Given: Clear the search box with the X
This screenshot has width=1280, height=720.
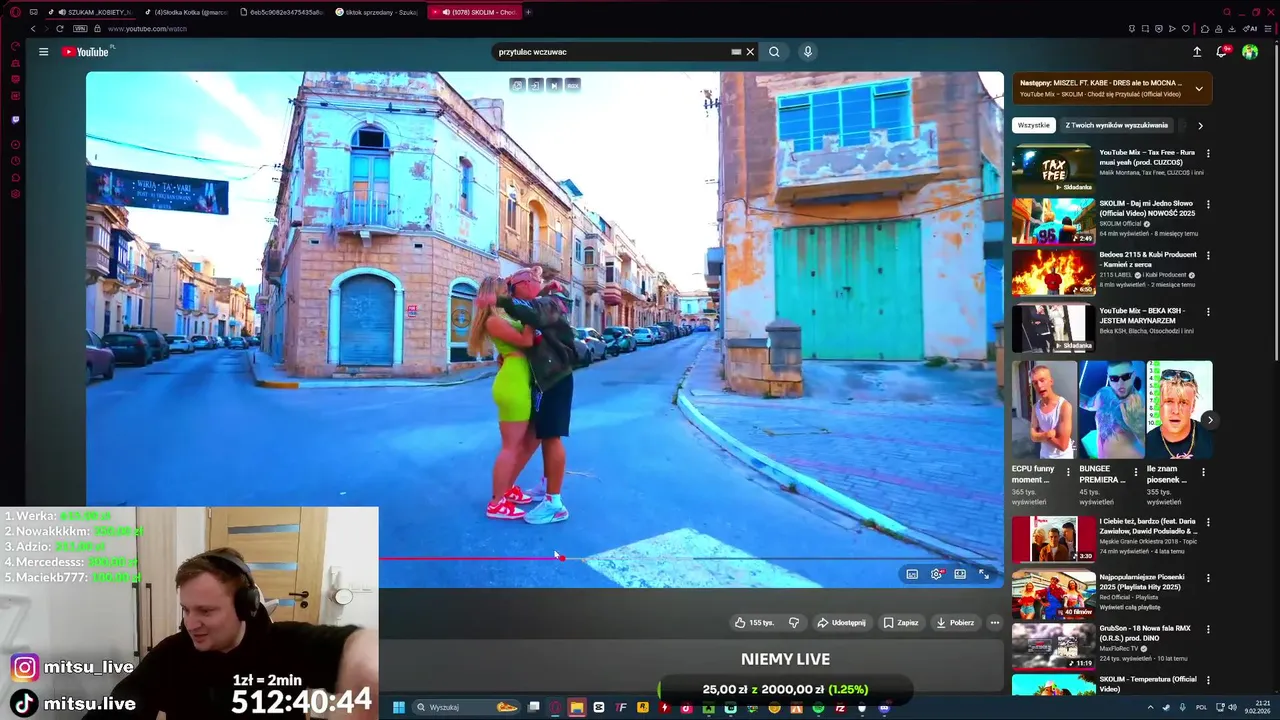Looking at the screenshot, I should [750, 52].
